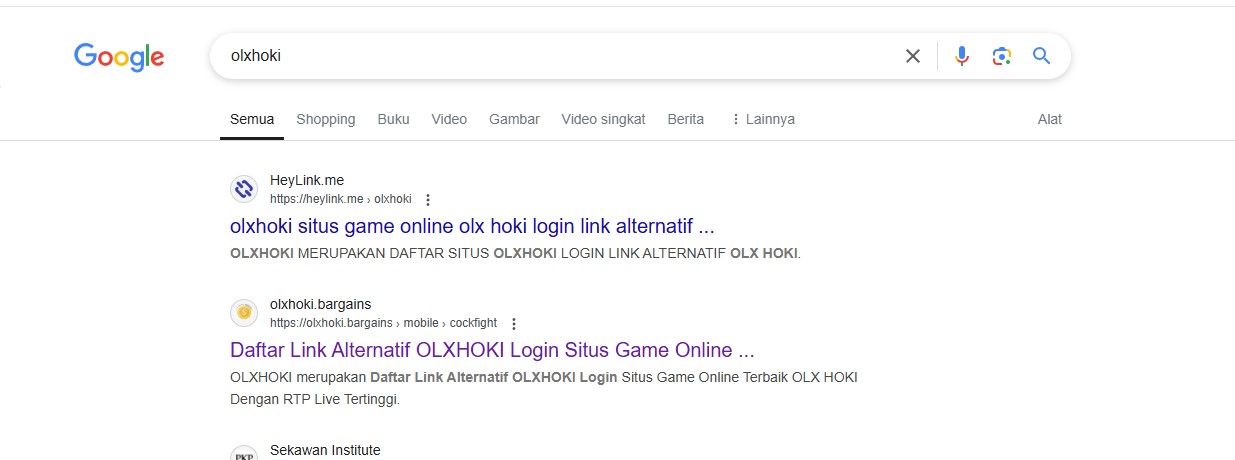The width and height of the screenshot is (1235, 460).
Task: Click the snippet mentioning RTP Live Tertinggi
Action: click(x=544, y=388)
